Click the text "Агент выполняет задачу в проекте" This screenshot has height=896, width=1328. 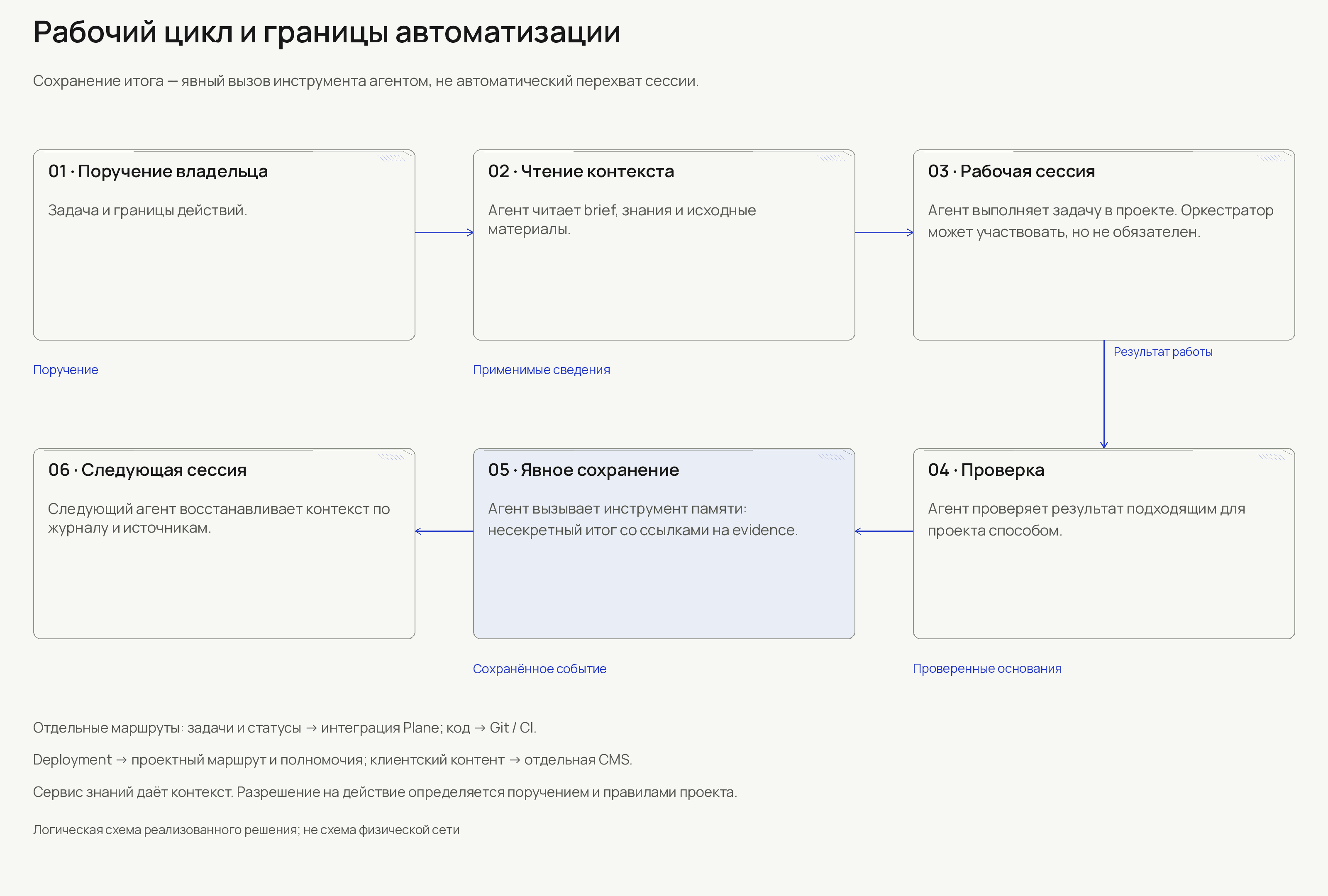pos(1052,210)
